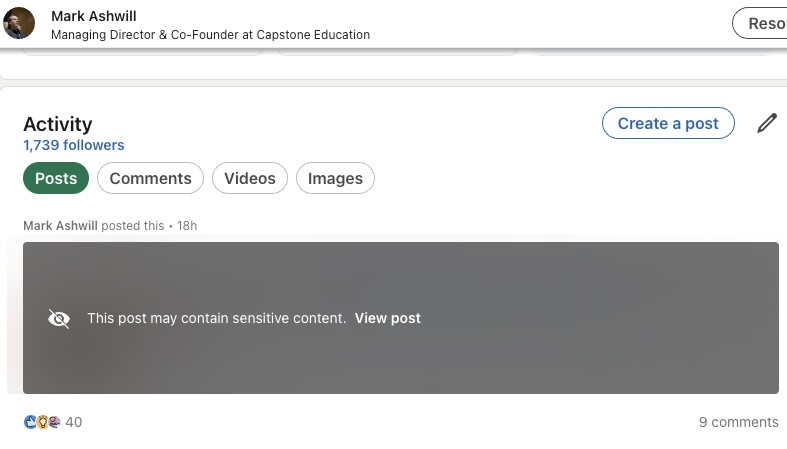
Task: Click Mark Ashwill's profile avatar photo
Action: [20, 23]
